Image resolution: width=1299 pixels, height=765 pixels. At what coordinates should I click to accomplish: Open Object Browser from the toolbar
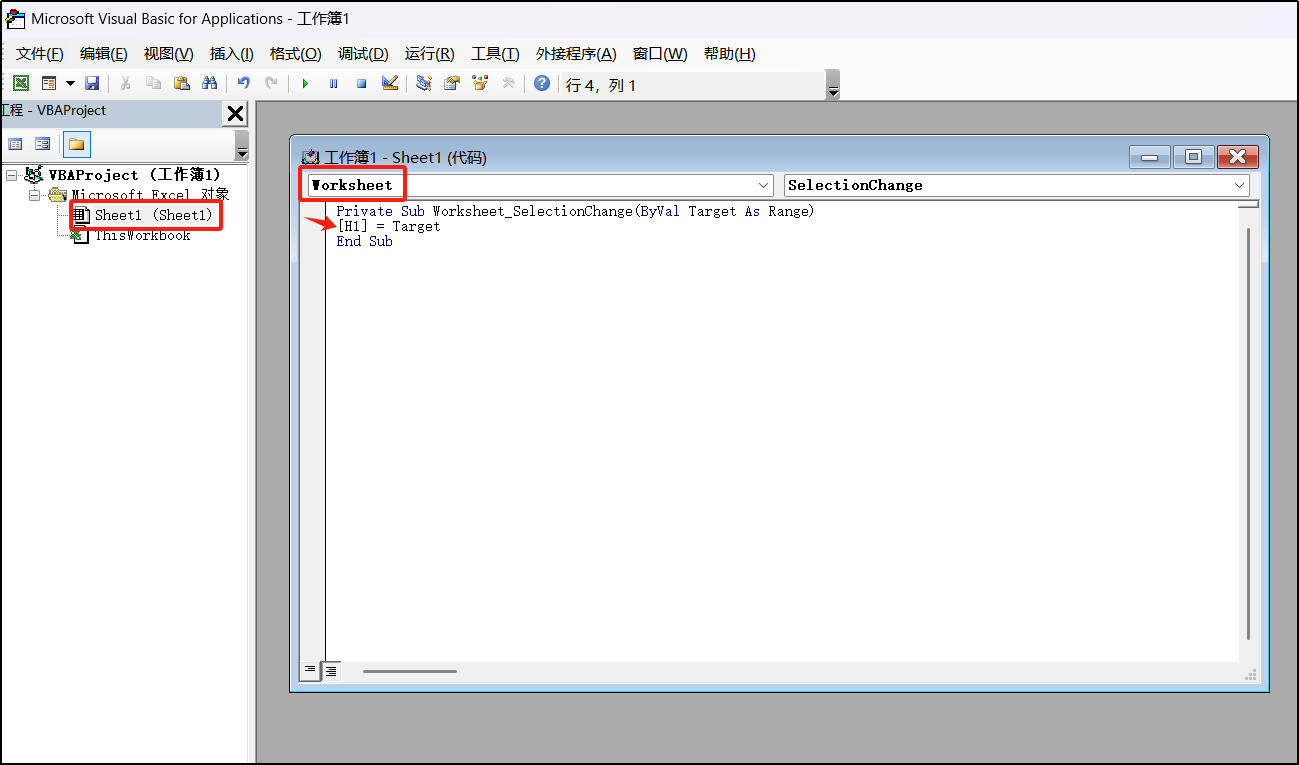point(480,84)
